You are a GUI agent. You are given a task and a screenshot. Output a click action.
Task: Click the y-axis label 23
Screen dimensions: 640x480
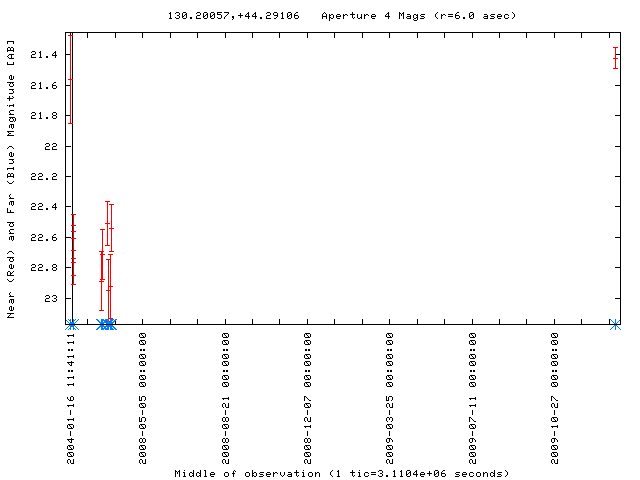point(51,299)
